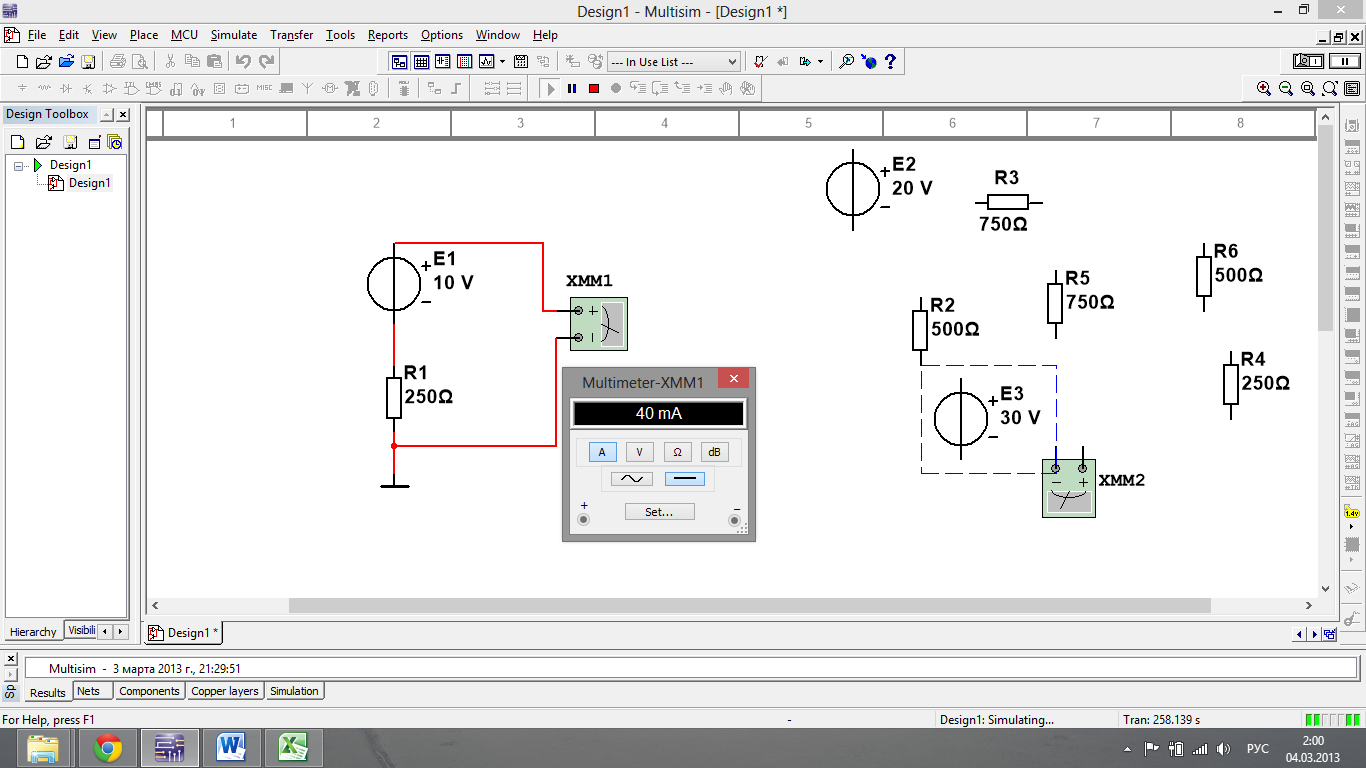Click the Zoom Out magnifier icon
The height and width of the screenshot is (768, 1366).
coord(1286,88)
